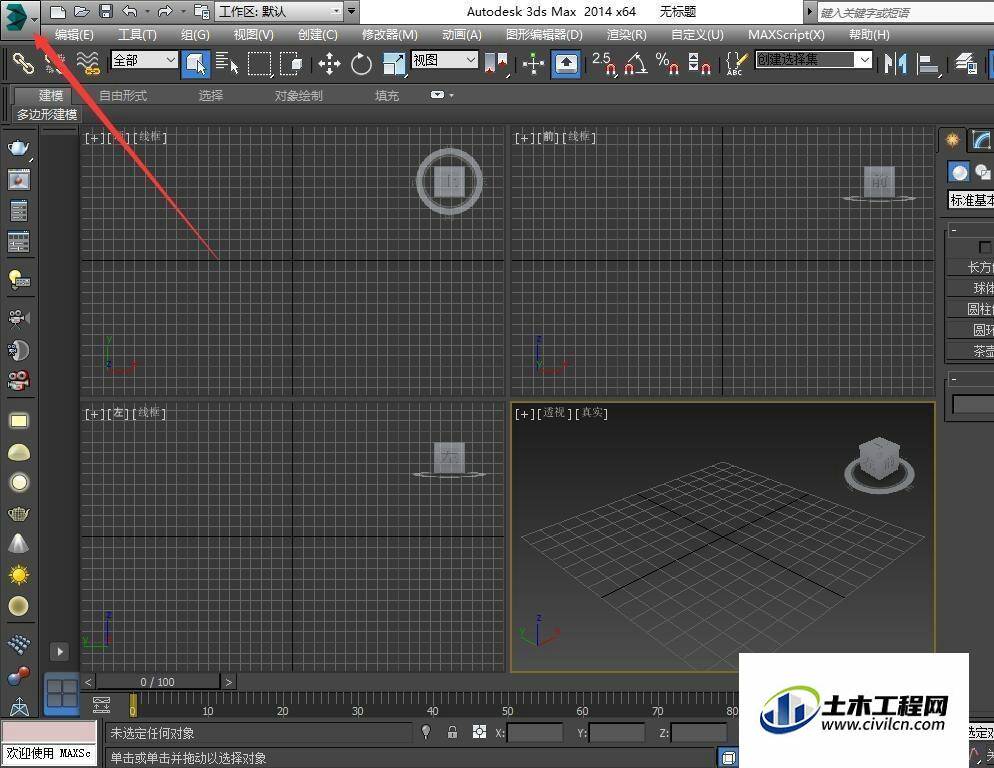Viewport: 994px width, 768px height.
Task: Toggle Spinner Snap
Action: [699, 63]
